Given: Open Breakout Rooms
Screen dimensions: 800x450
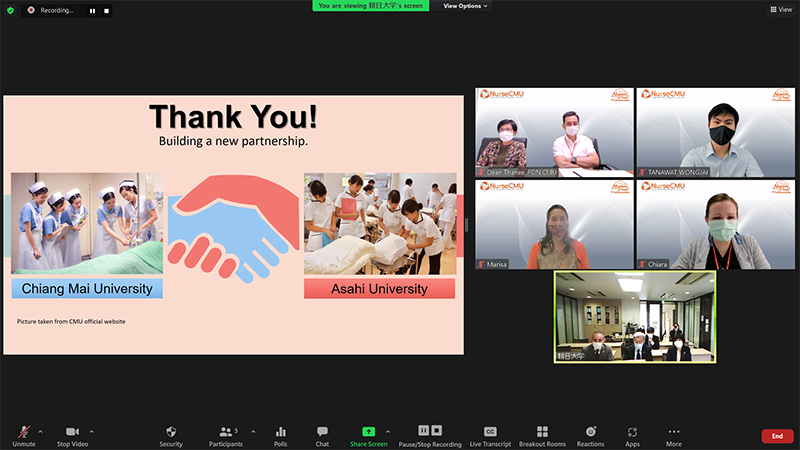Looking at the screenshot, I should coord(542,436).
